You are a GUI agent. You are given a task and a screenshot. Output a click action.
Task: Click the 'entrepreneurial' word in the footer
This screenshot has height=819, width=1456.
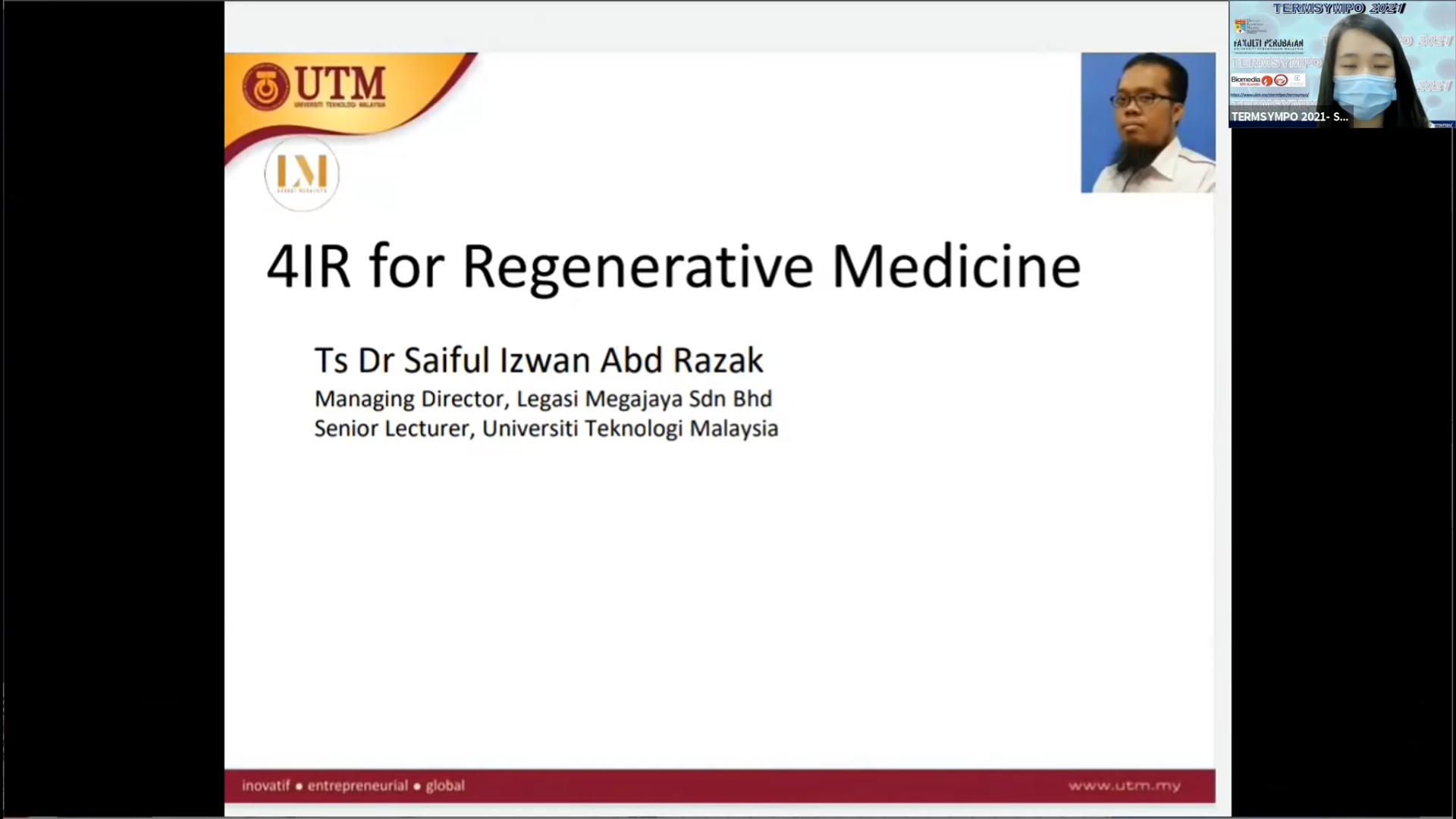click(x=357, y=786)
